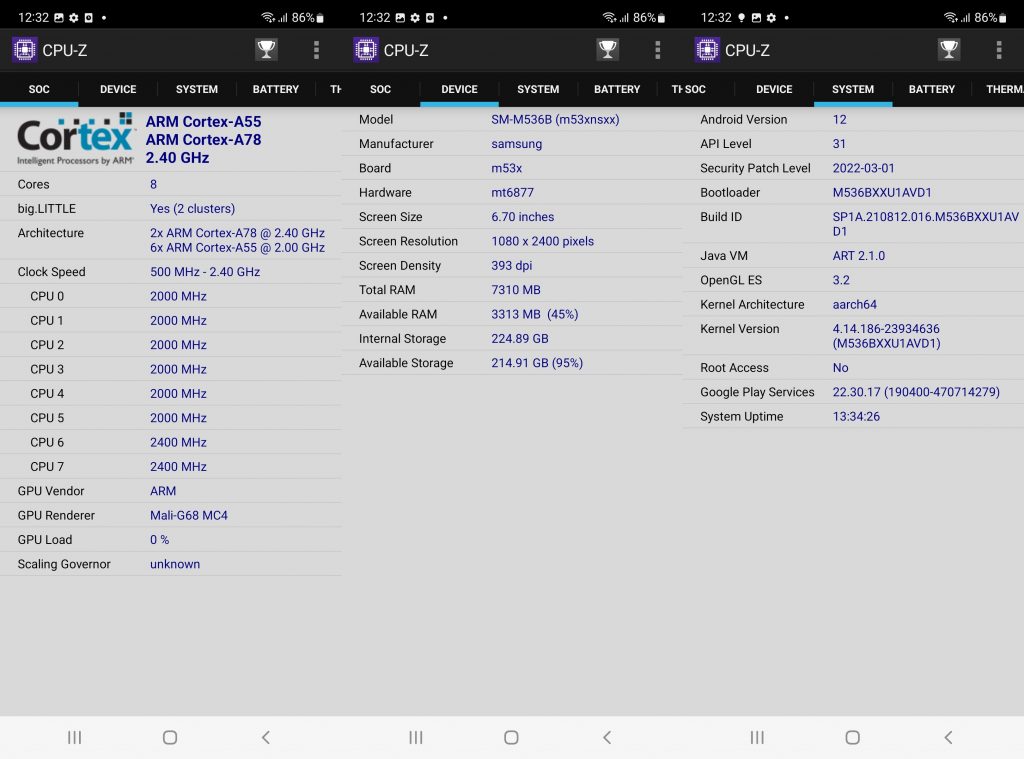
Task: Click the GPU Vendor value ARM
Action: coord(163,491)
